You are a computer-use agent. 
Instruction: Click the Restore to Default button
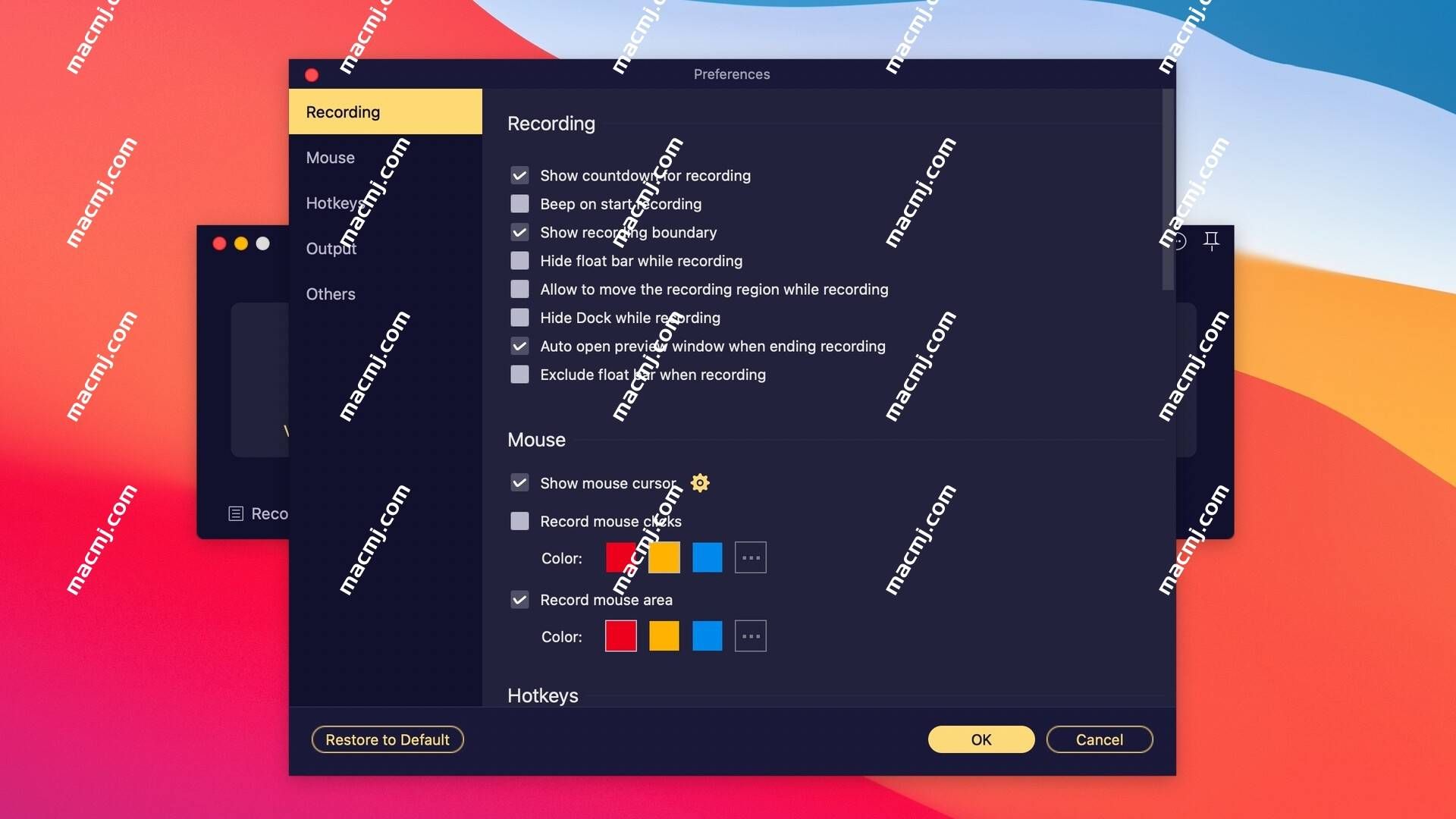pos(388,739)
